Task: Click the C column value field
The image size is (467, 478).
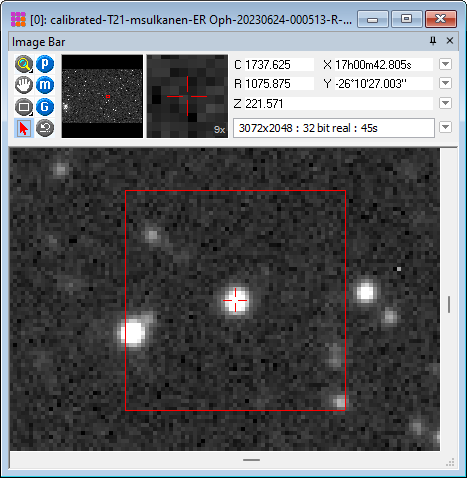Action: [279, 65]
